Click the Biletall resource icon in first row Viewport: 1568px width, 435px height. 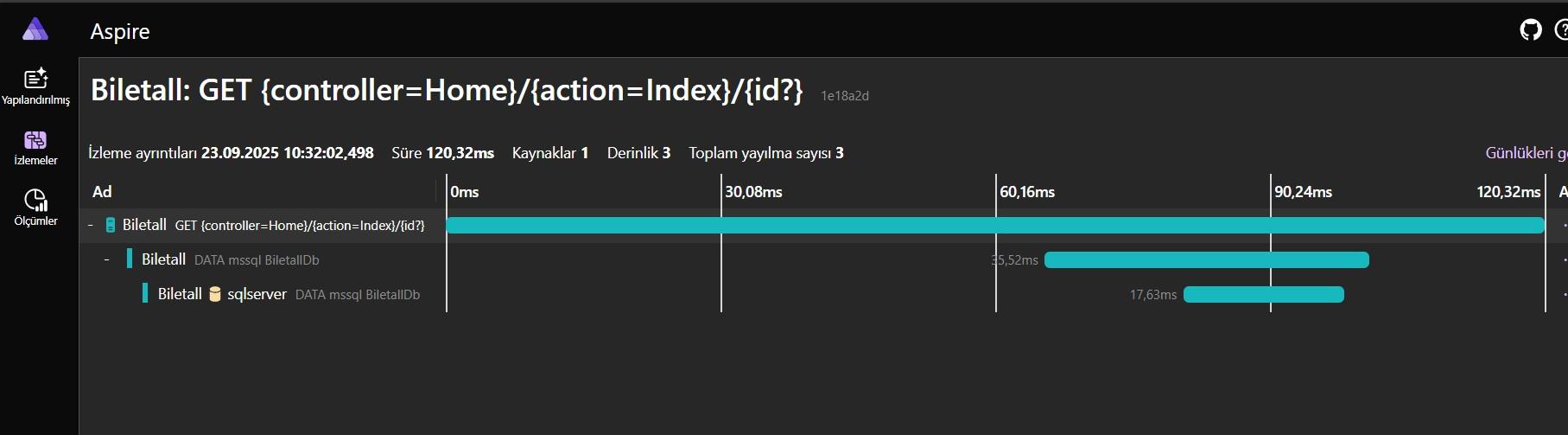point(111,226)
